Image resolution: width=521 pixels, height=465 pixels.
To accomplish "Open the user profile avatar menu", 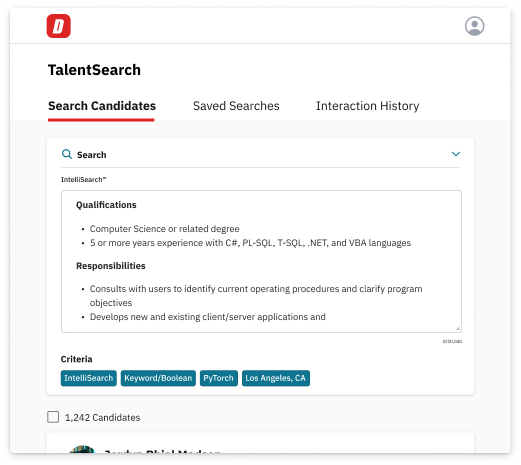I will coord(474,26).
